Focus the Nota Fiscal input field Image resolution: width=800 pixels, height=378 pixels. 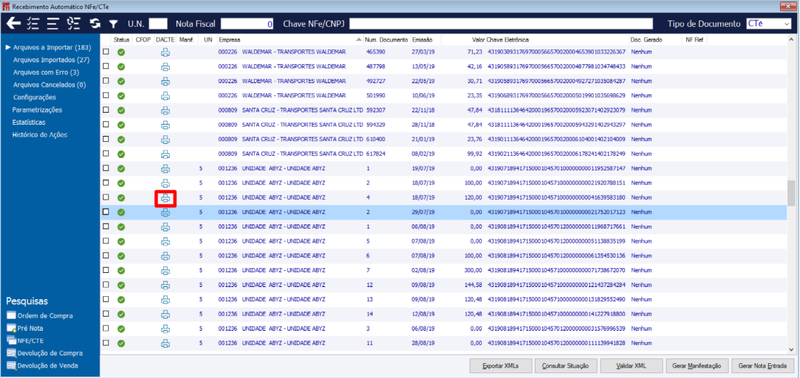click(247, 23)
